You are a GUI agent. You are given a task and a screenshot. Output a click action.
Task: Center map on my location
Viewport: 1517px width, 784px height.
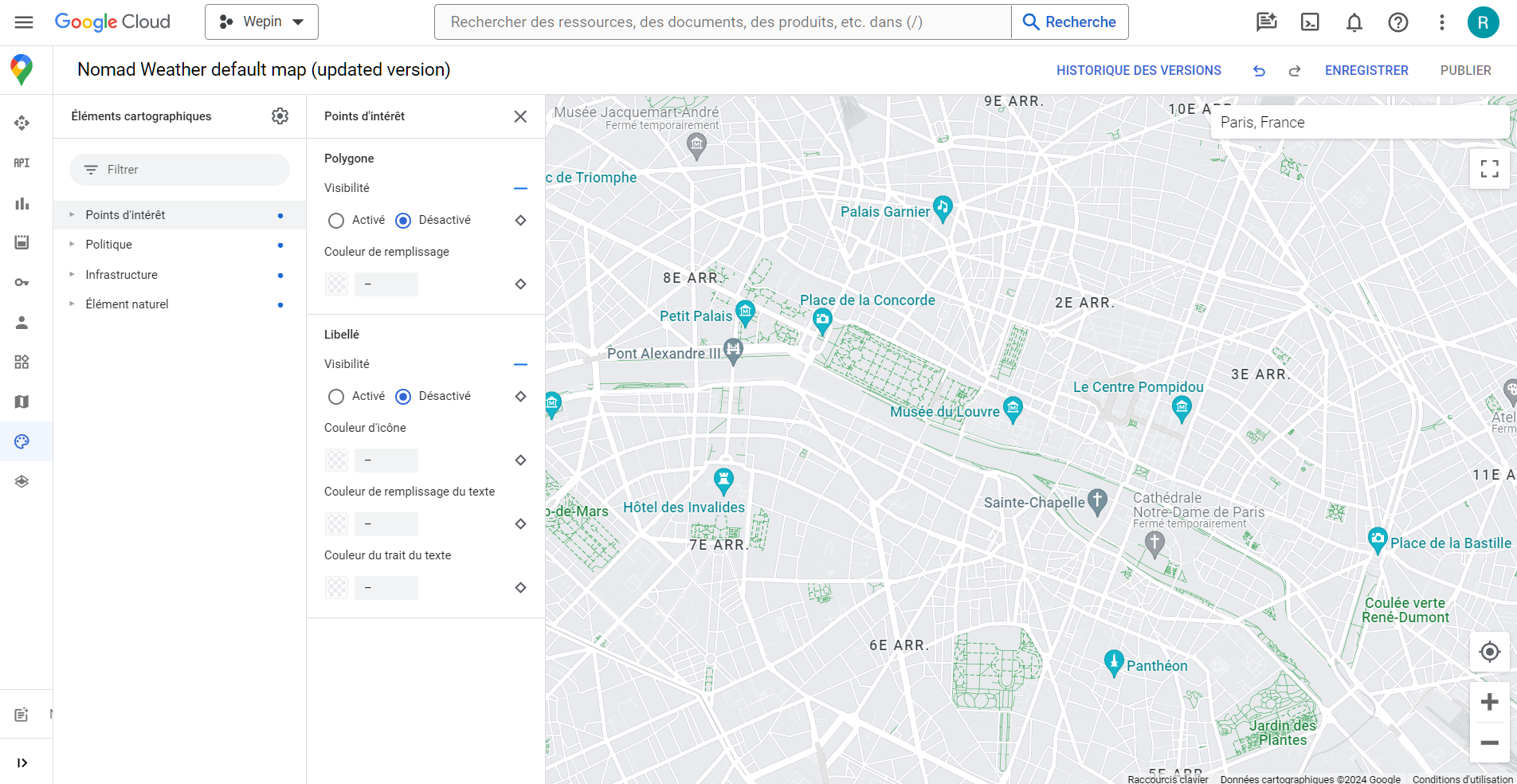pos(1489,652)
